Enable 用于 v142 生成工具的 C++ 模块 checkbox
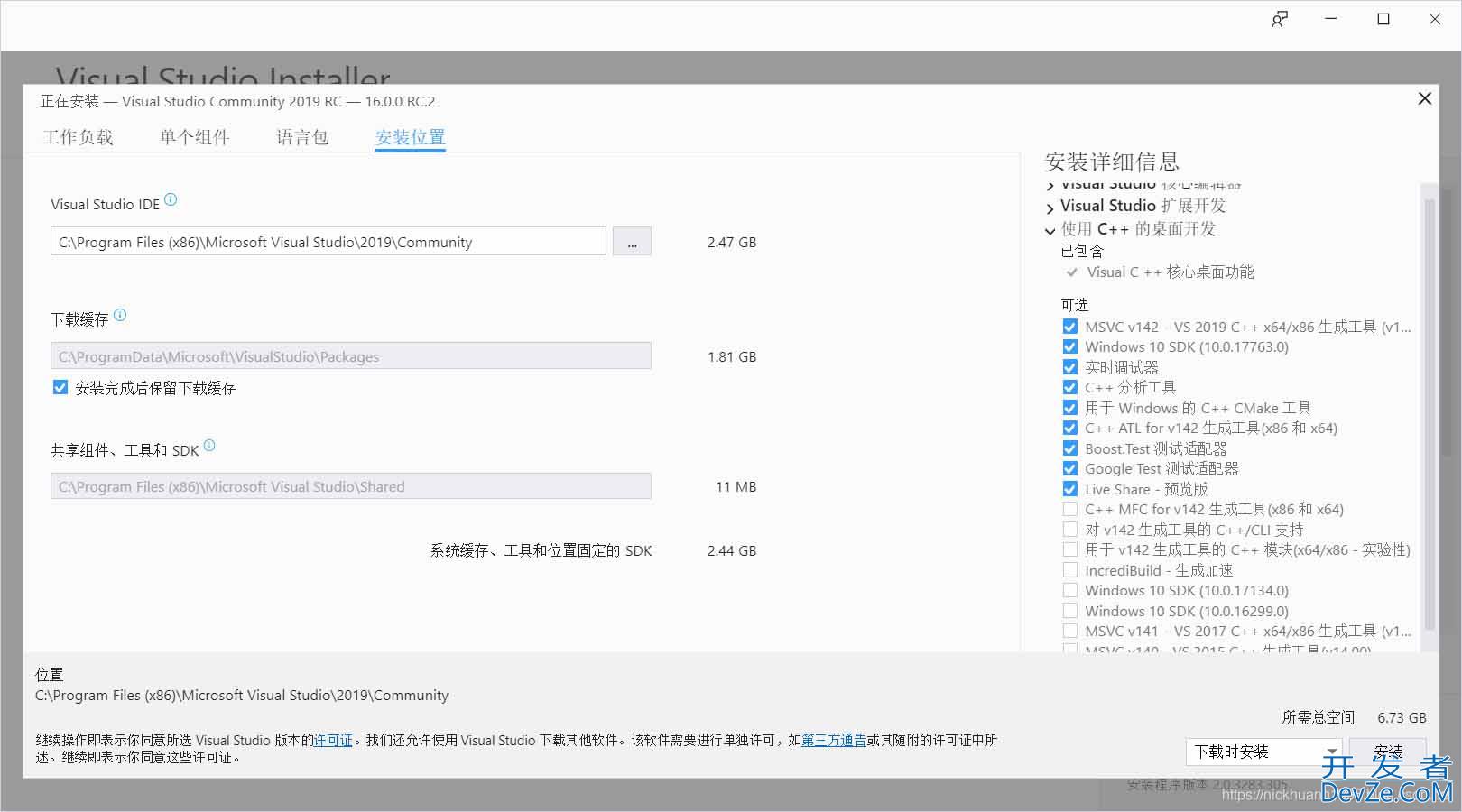 pyautogui.click(x=1070, y=549)
